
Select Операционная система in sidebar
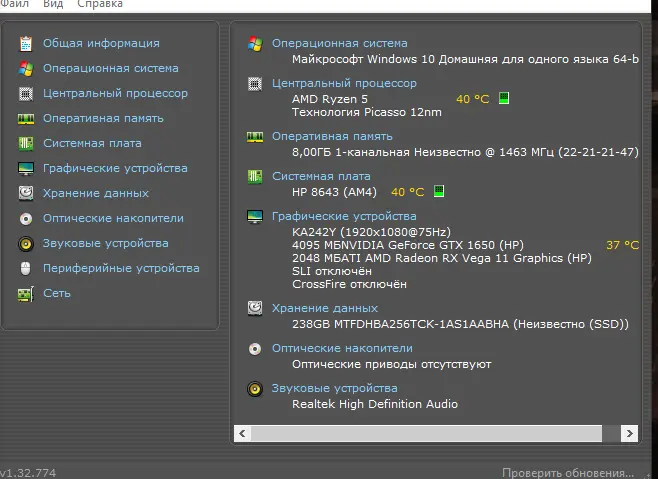pos(111,68)
